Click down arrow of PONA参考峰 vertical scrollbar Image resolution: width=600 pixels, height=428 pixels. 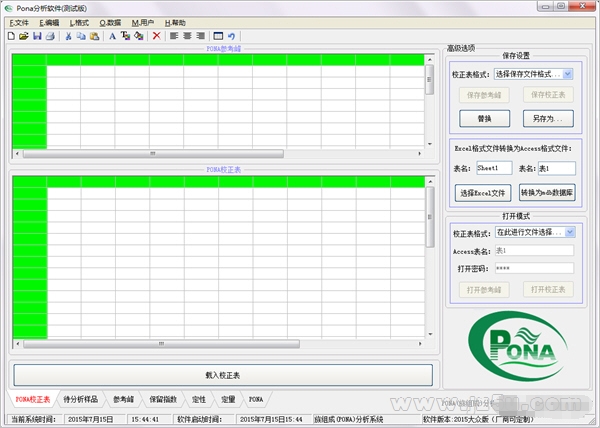tap(430, 144)
